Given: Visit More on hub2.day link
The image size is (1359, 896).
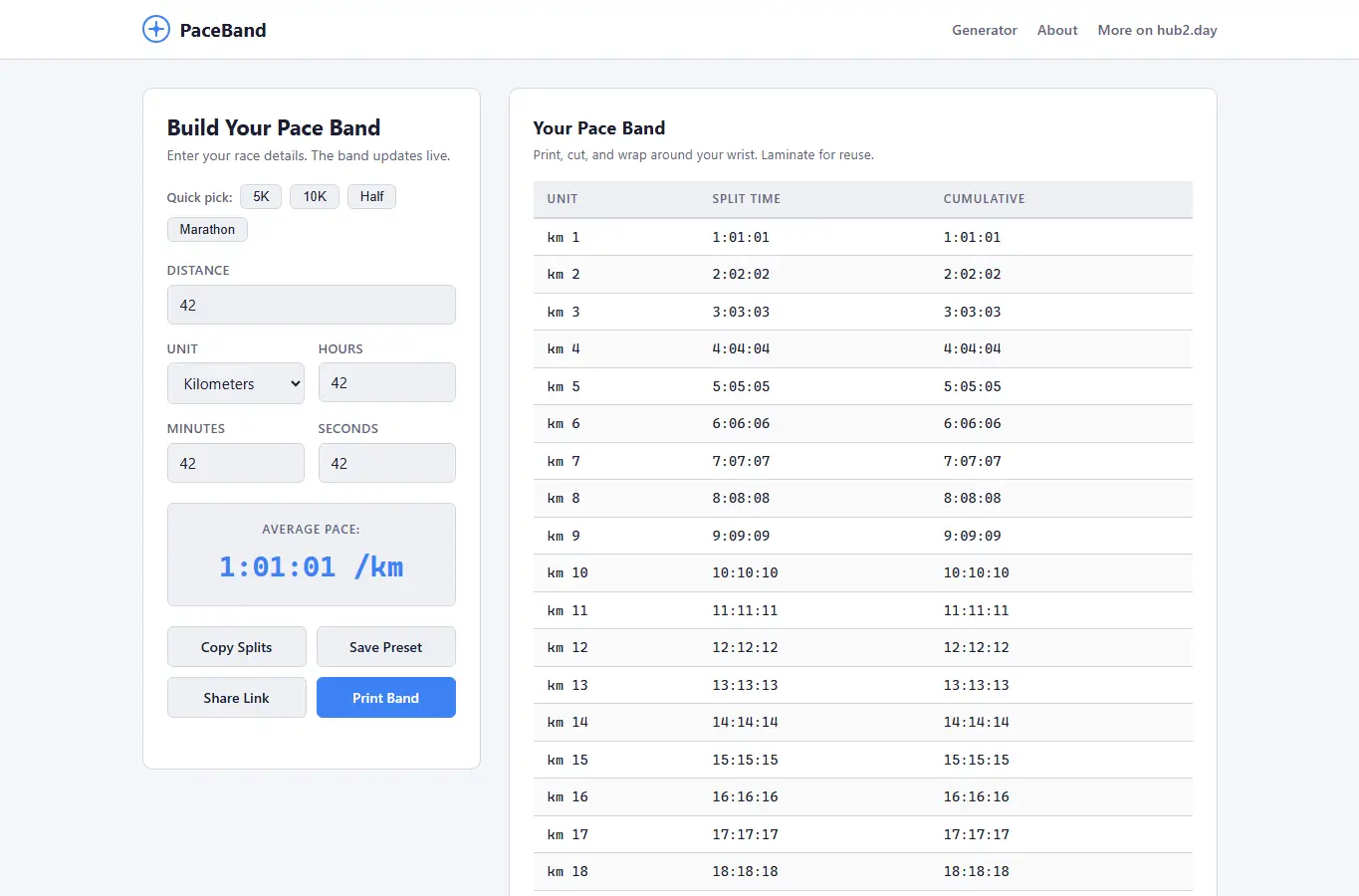Looking at the screenshot, I should [x=1157, y=30].
